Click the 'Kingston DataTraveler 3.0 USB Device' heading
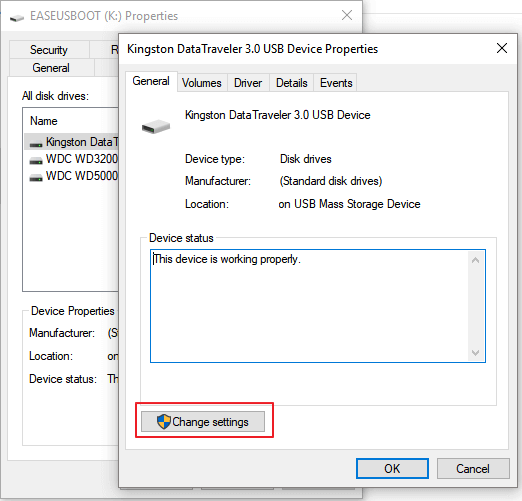522x501 pixels. point(278,115)
